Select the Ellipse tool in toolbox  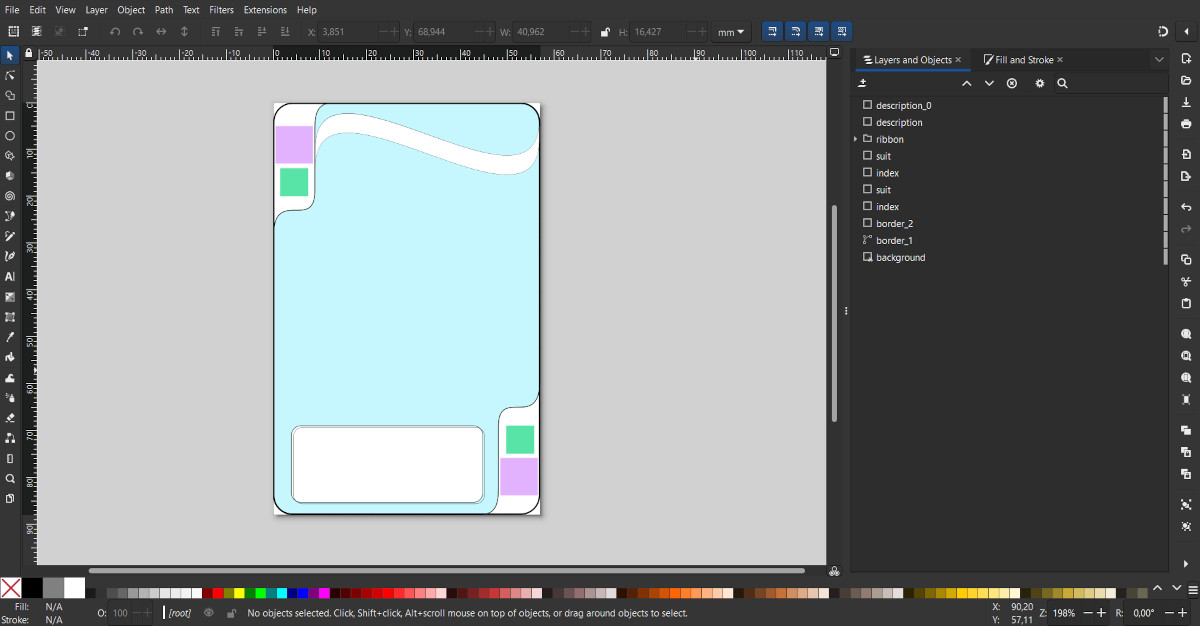10,136
